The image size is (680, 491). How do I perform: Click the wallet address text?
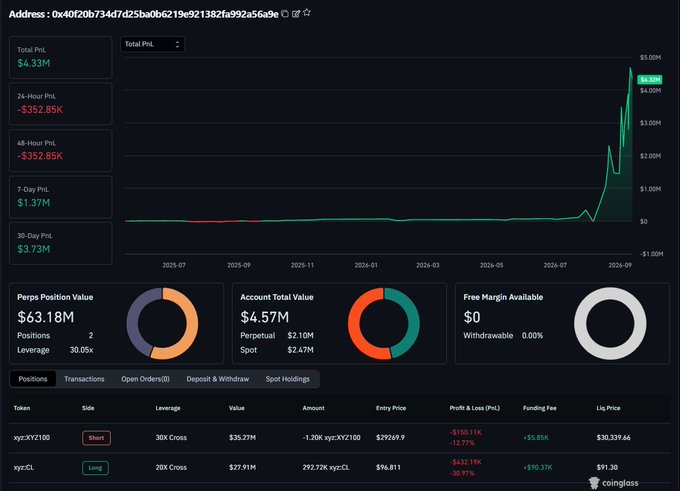(x=165, y=14)
